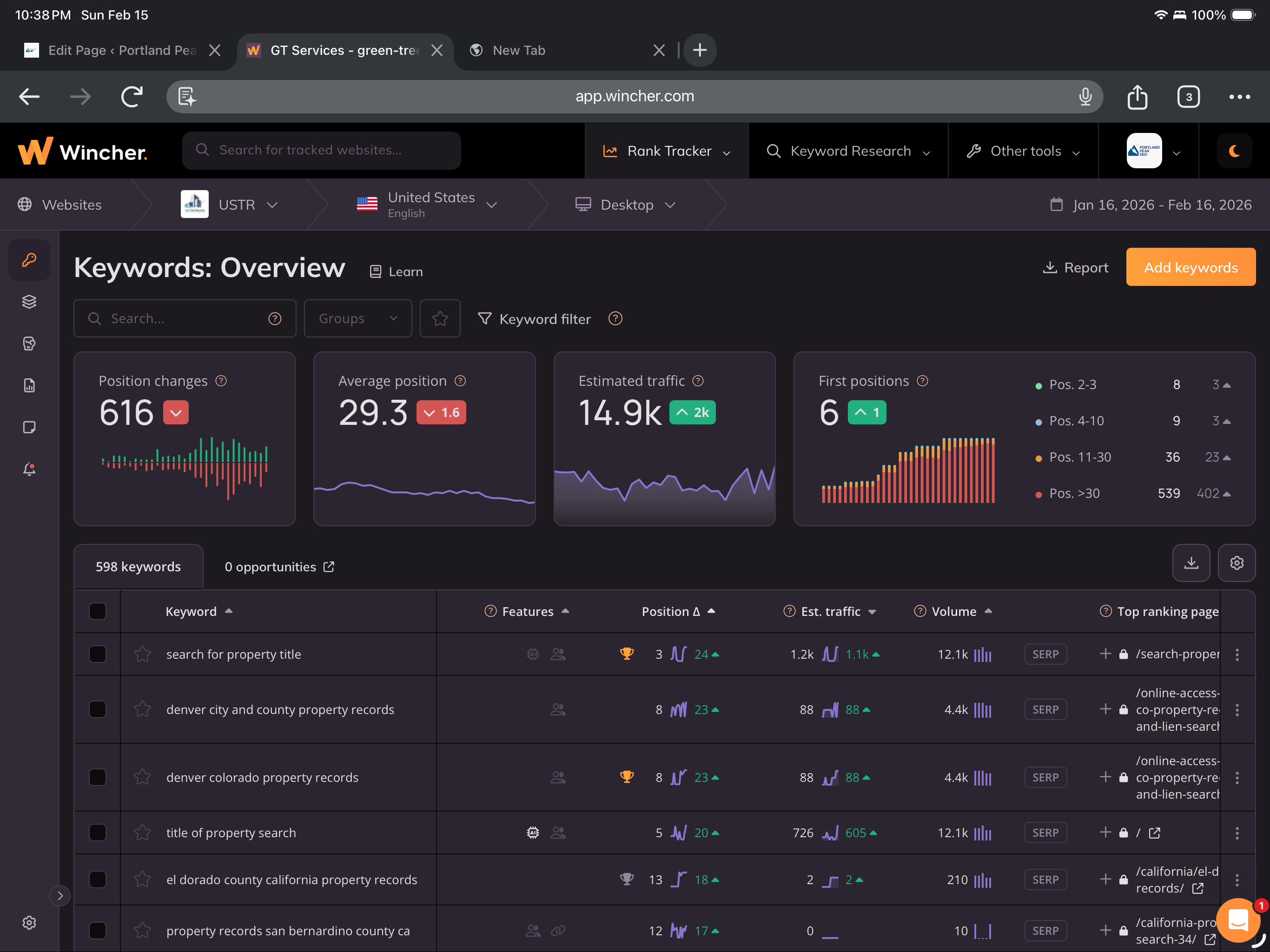Open the Groups dropdown
This screenshot has width=1270, height=952.
coord(357,319)
